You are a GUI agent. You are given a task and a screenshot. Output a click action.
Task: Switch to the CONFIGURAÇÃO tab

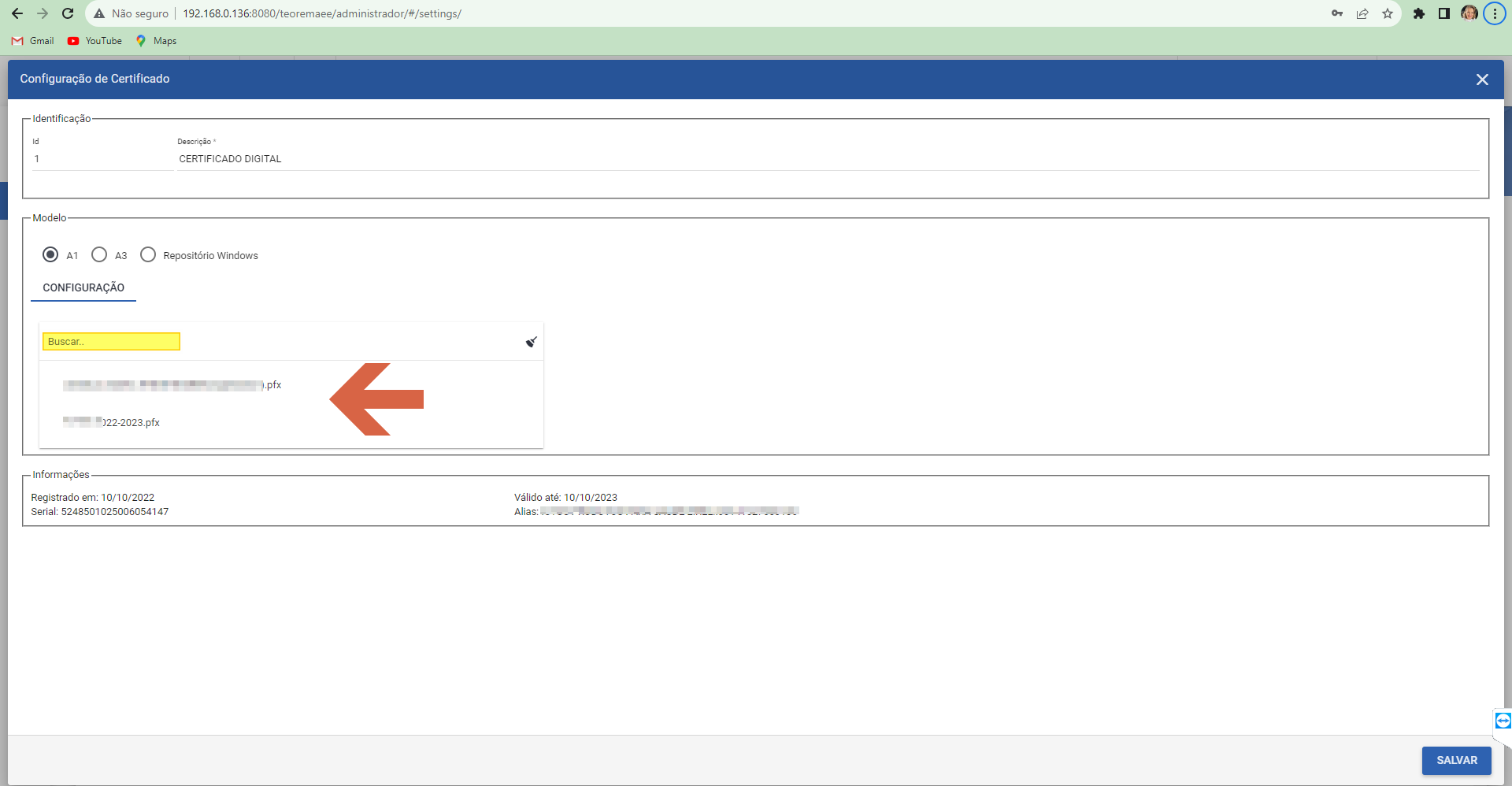coord(83,287)
